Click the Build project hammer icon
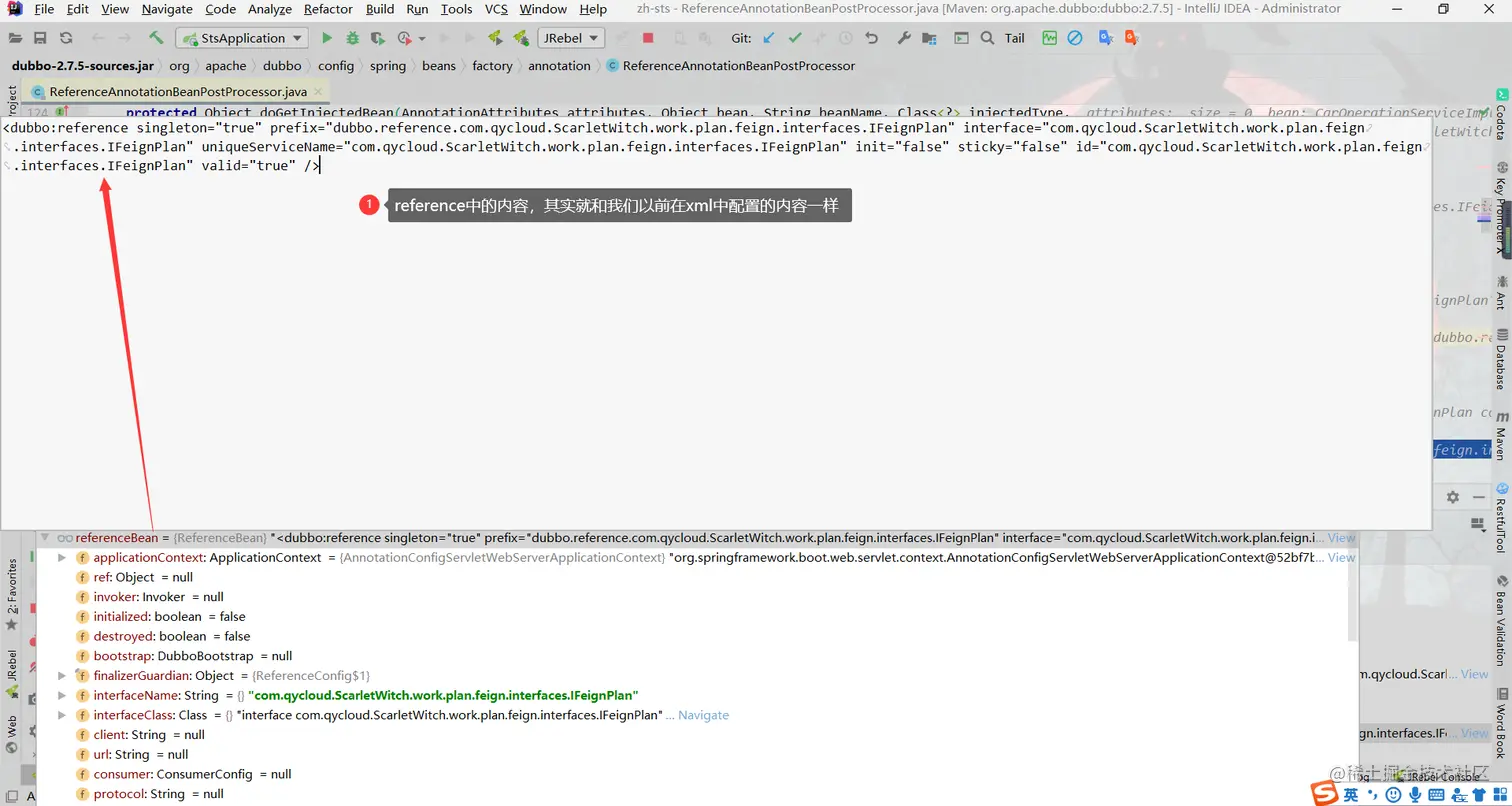This screenshot has height=806, width=1512. pyautogui.click(x=156, y=38)
